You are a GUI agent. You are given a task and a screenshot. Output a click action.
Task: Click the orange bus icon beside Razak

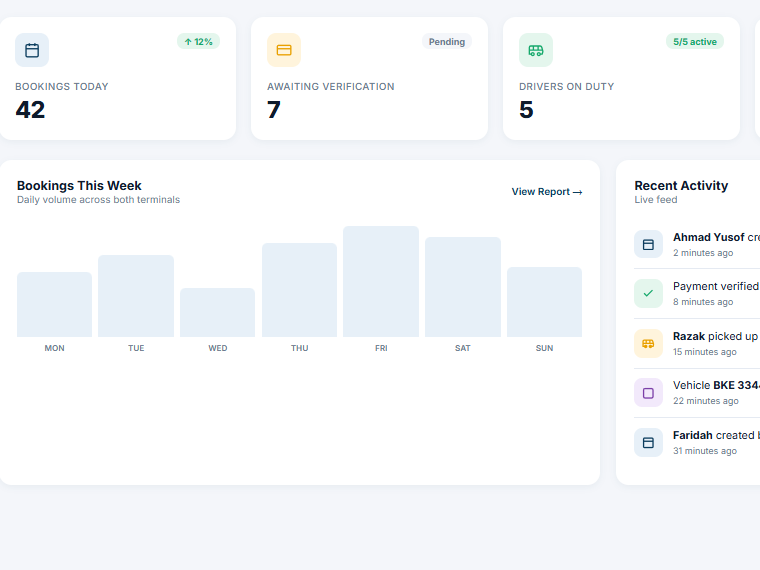(649, 343)
